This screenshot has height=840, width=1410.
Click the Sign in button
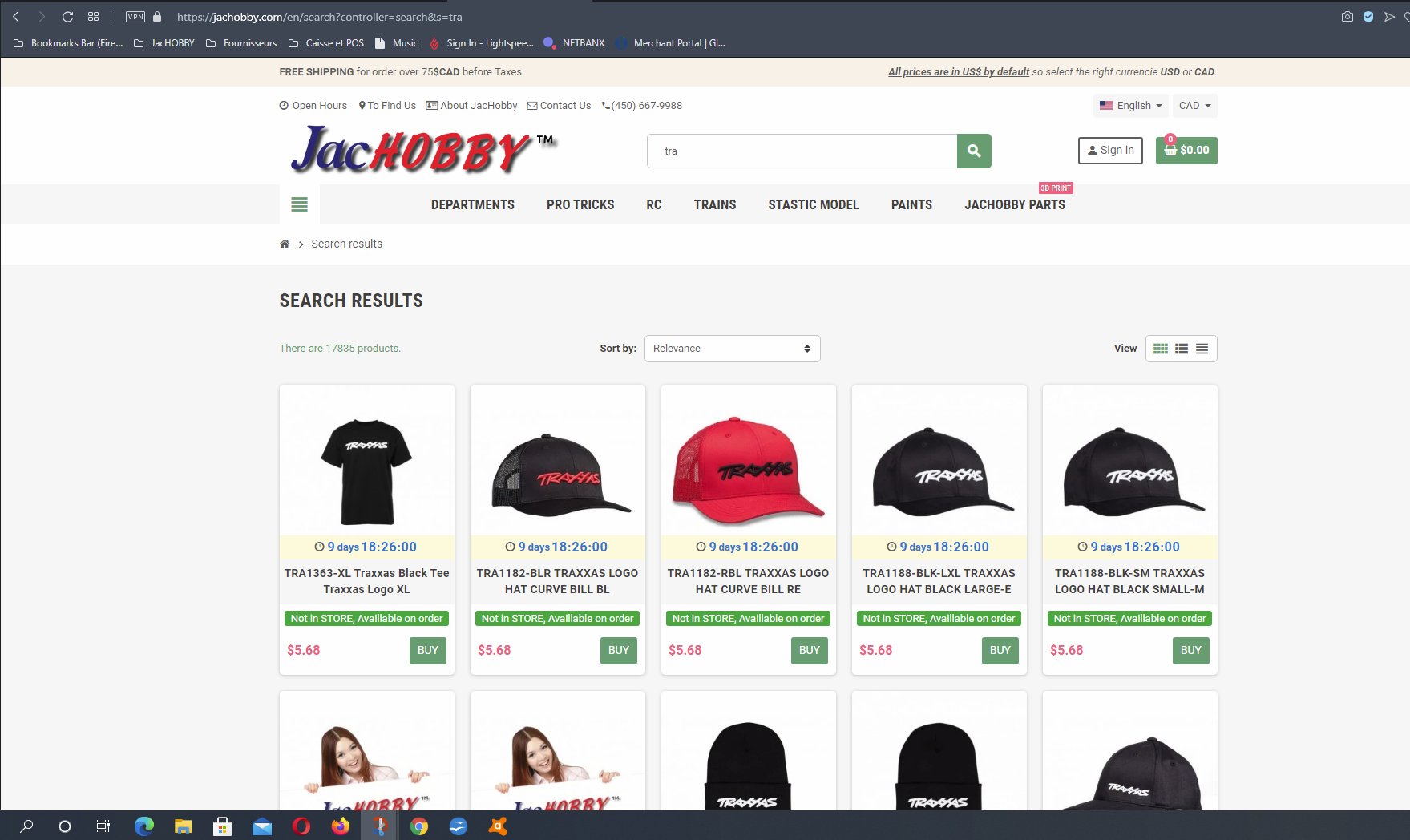coord(1110,151)
